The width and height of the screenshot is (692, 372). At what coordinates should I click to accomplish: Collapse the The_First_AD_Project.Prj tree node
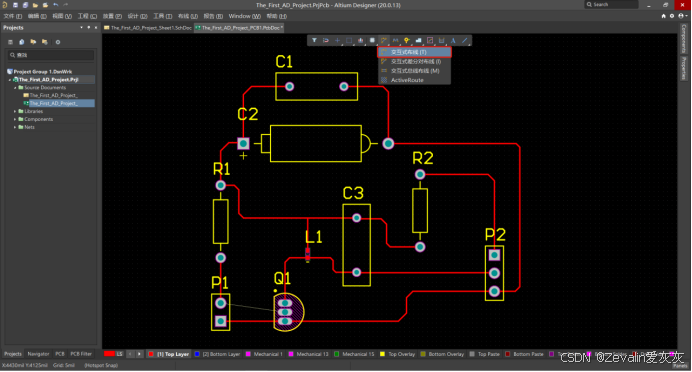tap(10, 80)
